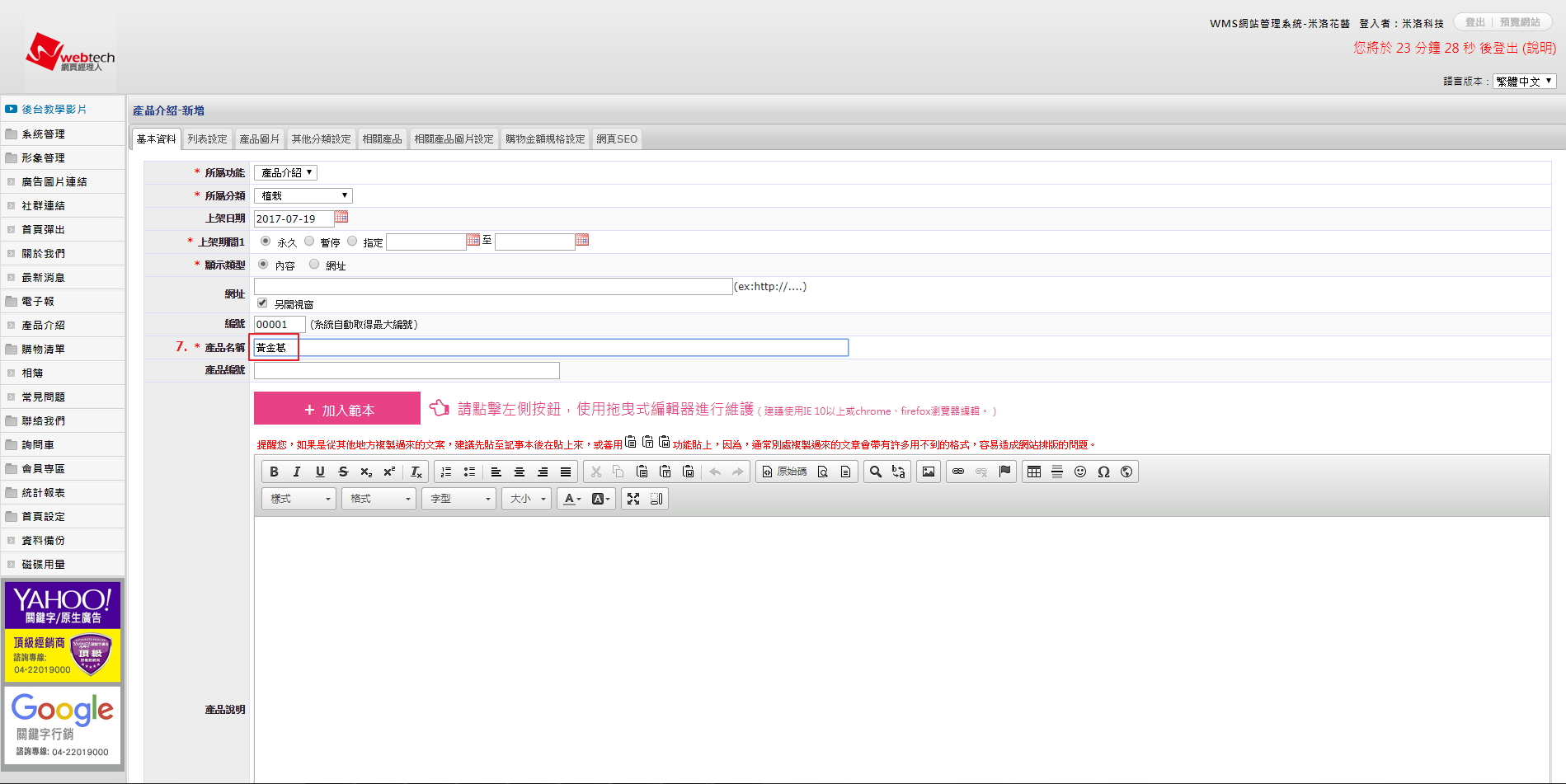This screenshot has height=784, width=1566.
Task: Open the 所屬分類 dropdown
Action: click(x=303, y=195)
